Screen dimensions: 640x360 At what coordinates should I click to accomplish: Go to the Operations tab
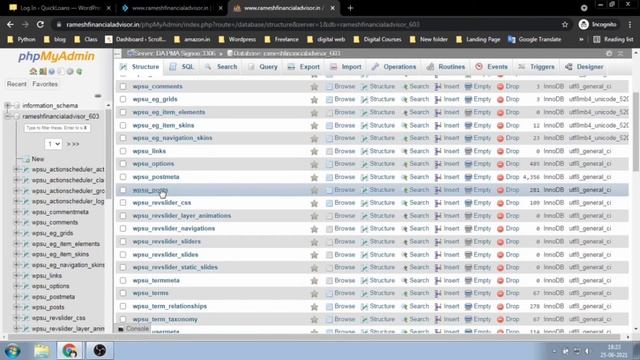(x=394, y=67)
